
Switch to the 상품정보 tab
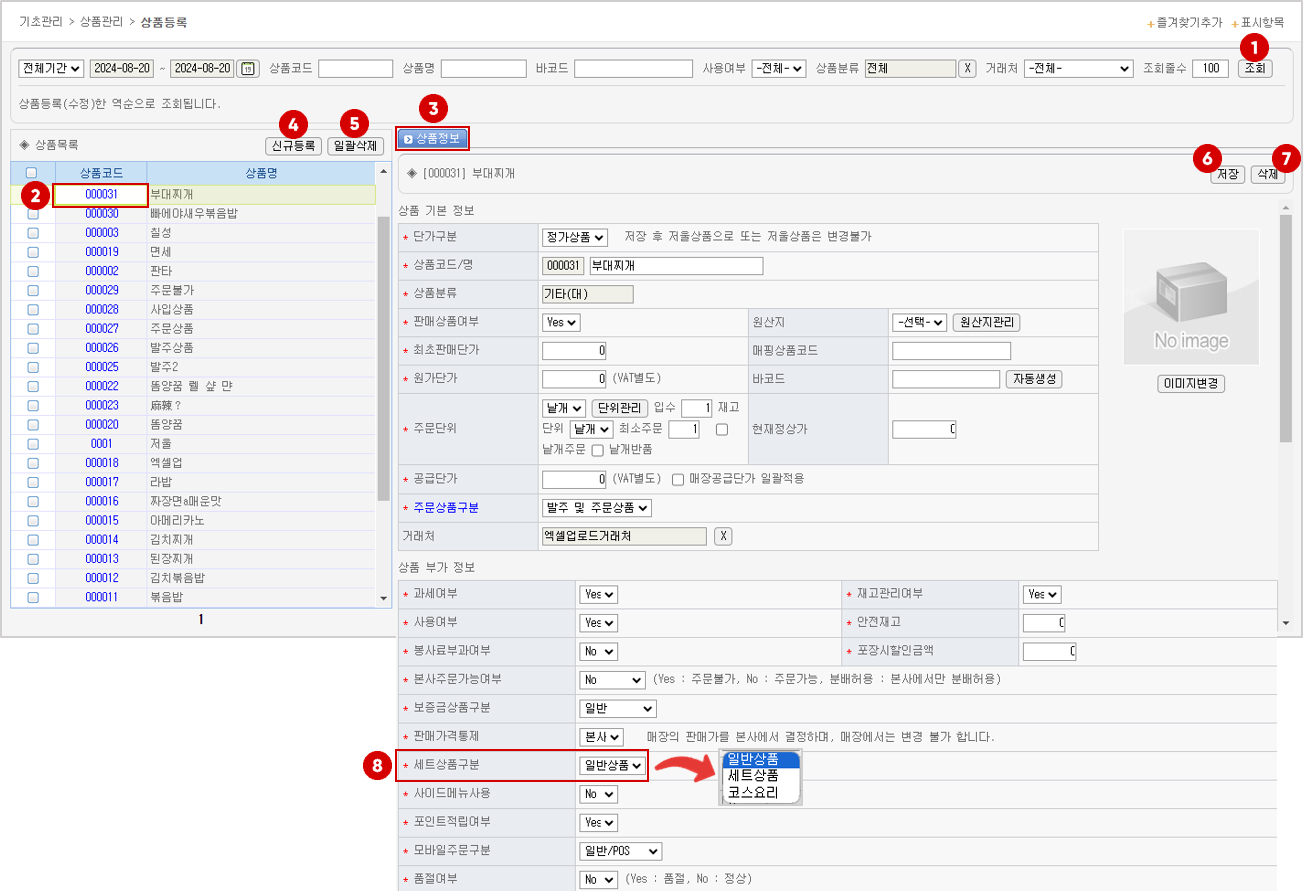click(x=432, y=139)
